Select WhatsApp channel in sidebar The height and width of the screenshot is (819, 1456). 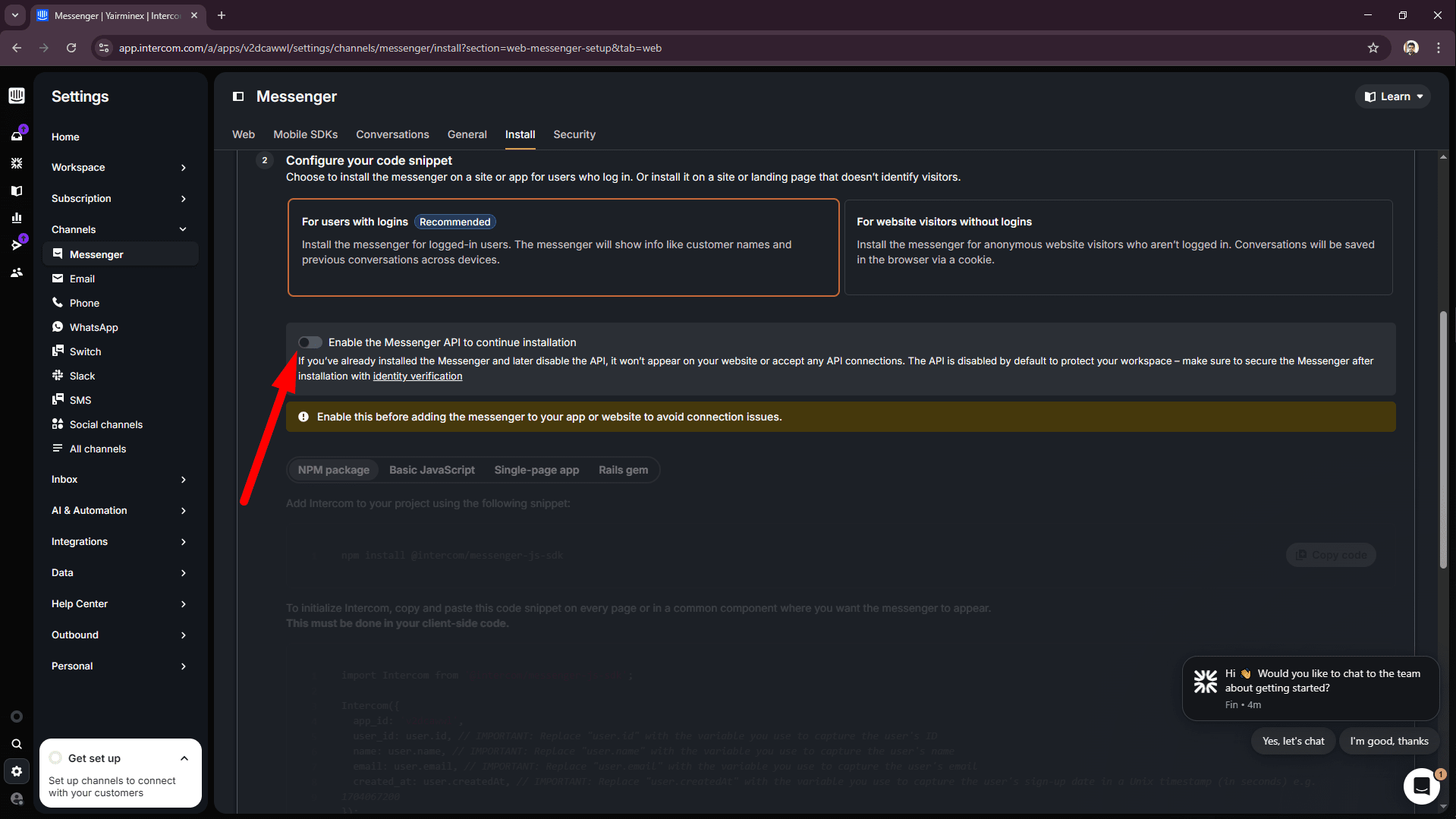121,327
